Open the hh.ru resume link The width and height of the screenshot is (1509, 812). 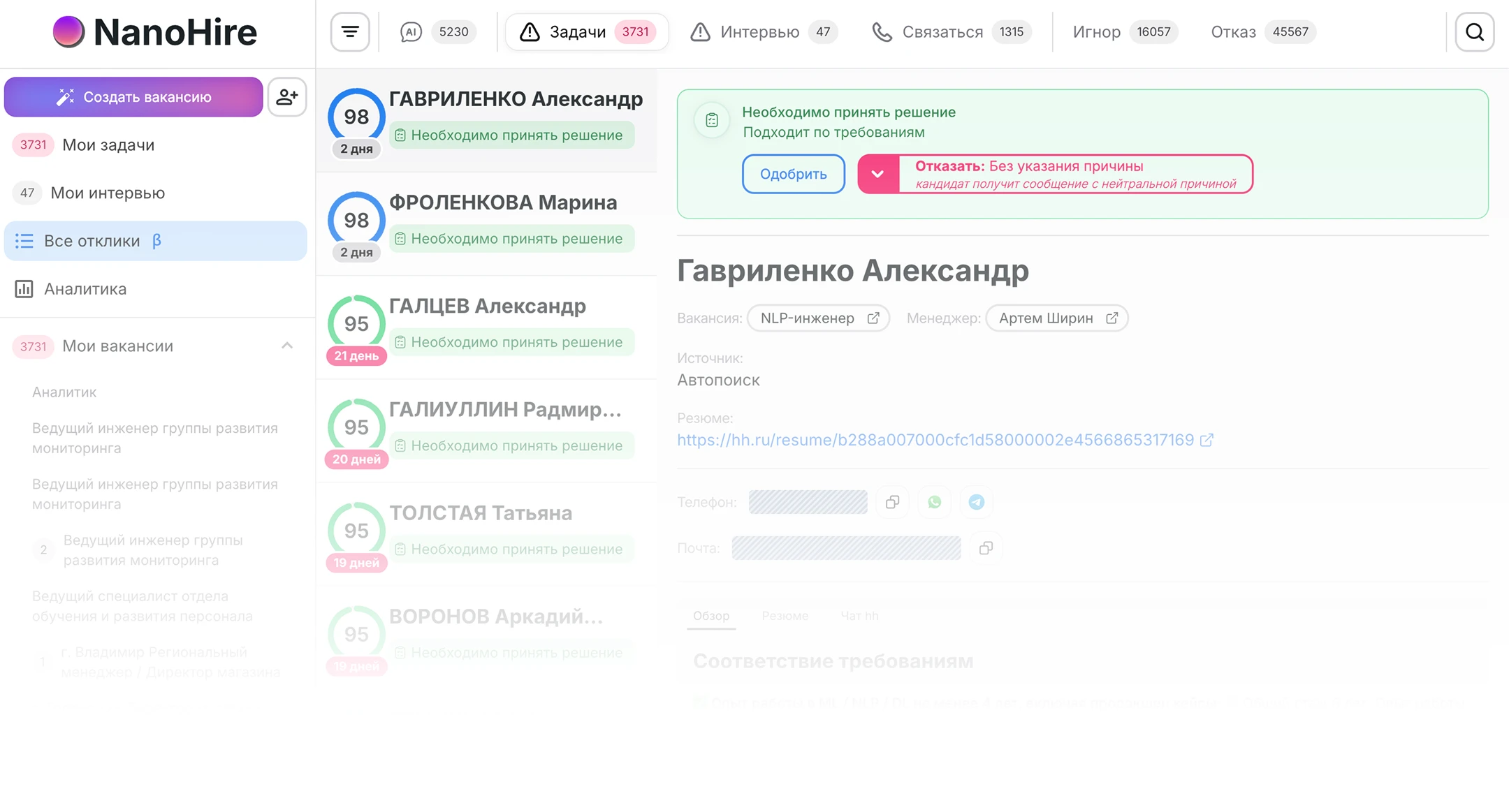click(x=935, y=440)
